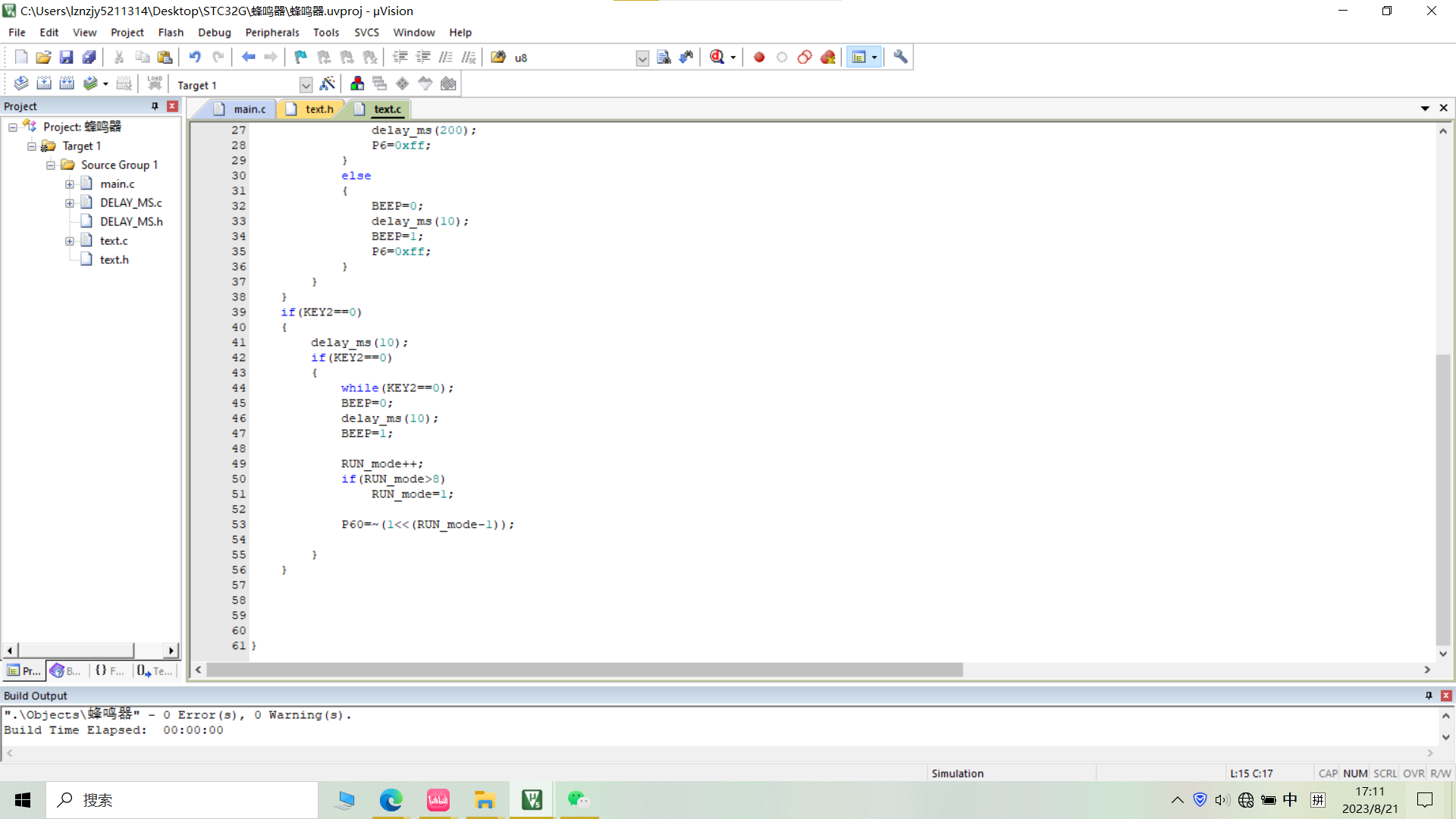Pin the Project panel
Image resolution: width=1456 pixels, height=819 pixels.
(x=155, y=106)
